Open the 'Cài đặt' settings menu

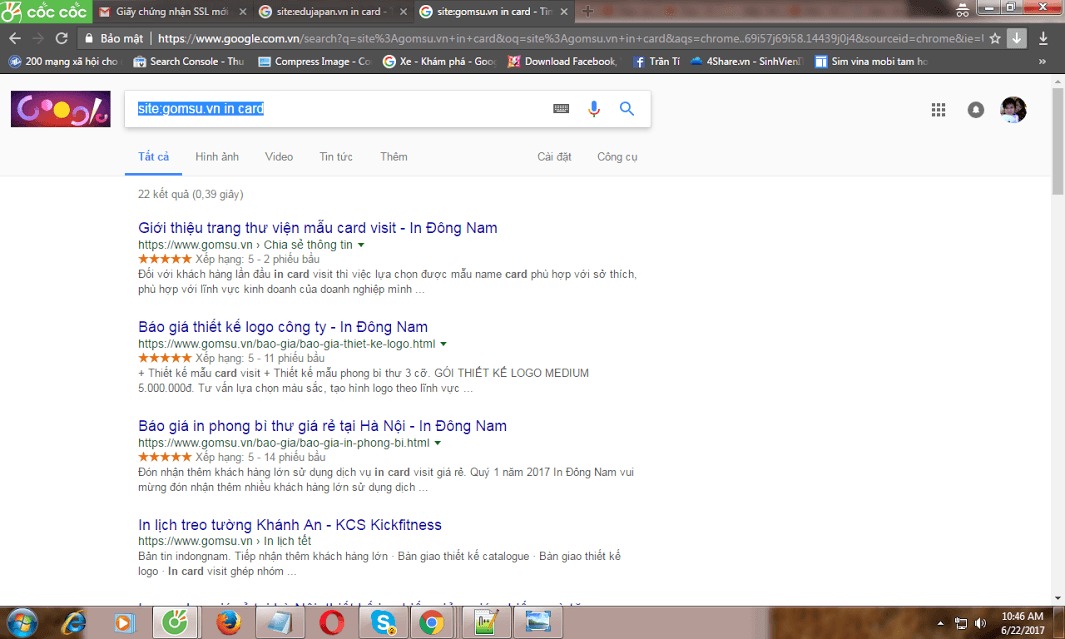click(x=554, y=157)
